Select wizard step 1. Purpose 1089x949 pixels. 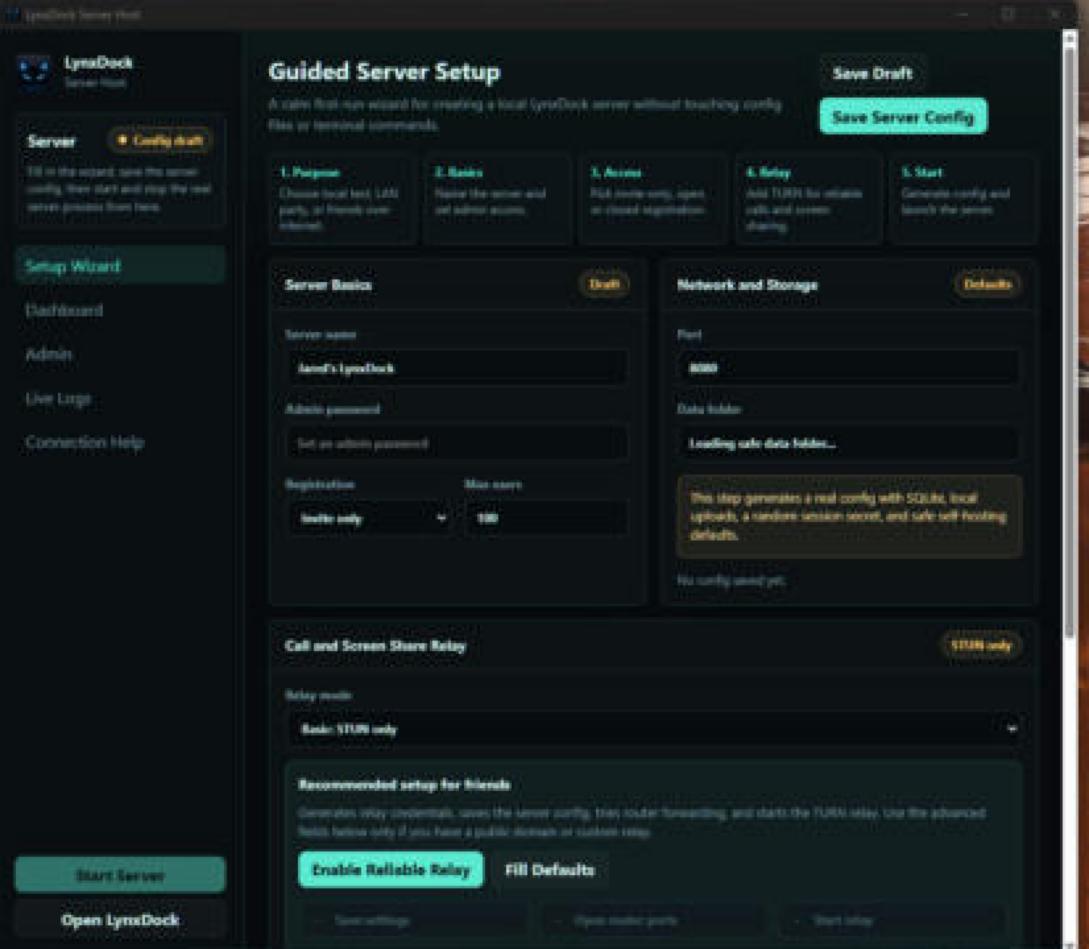click(340, 199)
